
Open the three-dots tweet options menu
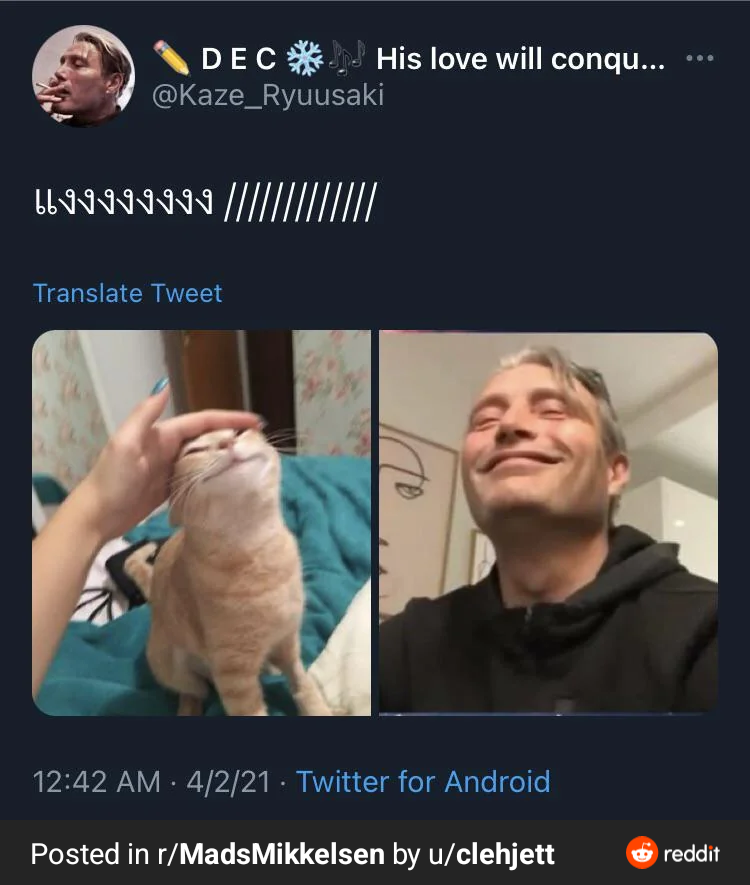point(700,58)
